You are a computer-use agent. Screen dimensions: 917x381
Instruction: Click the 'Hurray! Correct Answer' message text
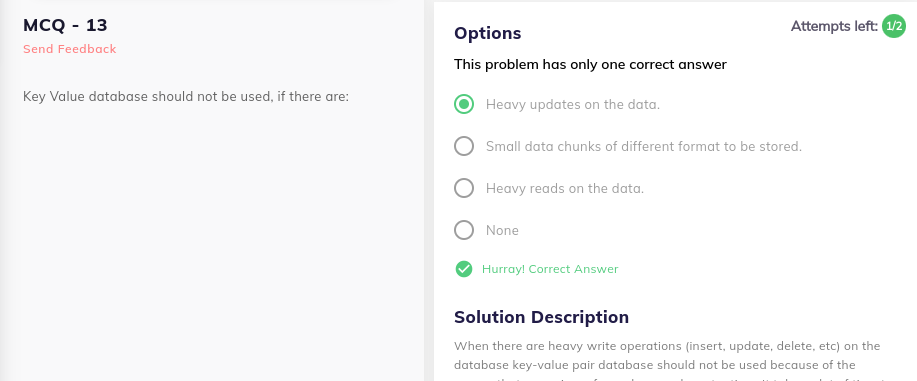tap(550, 269)
